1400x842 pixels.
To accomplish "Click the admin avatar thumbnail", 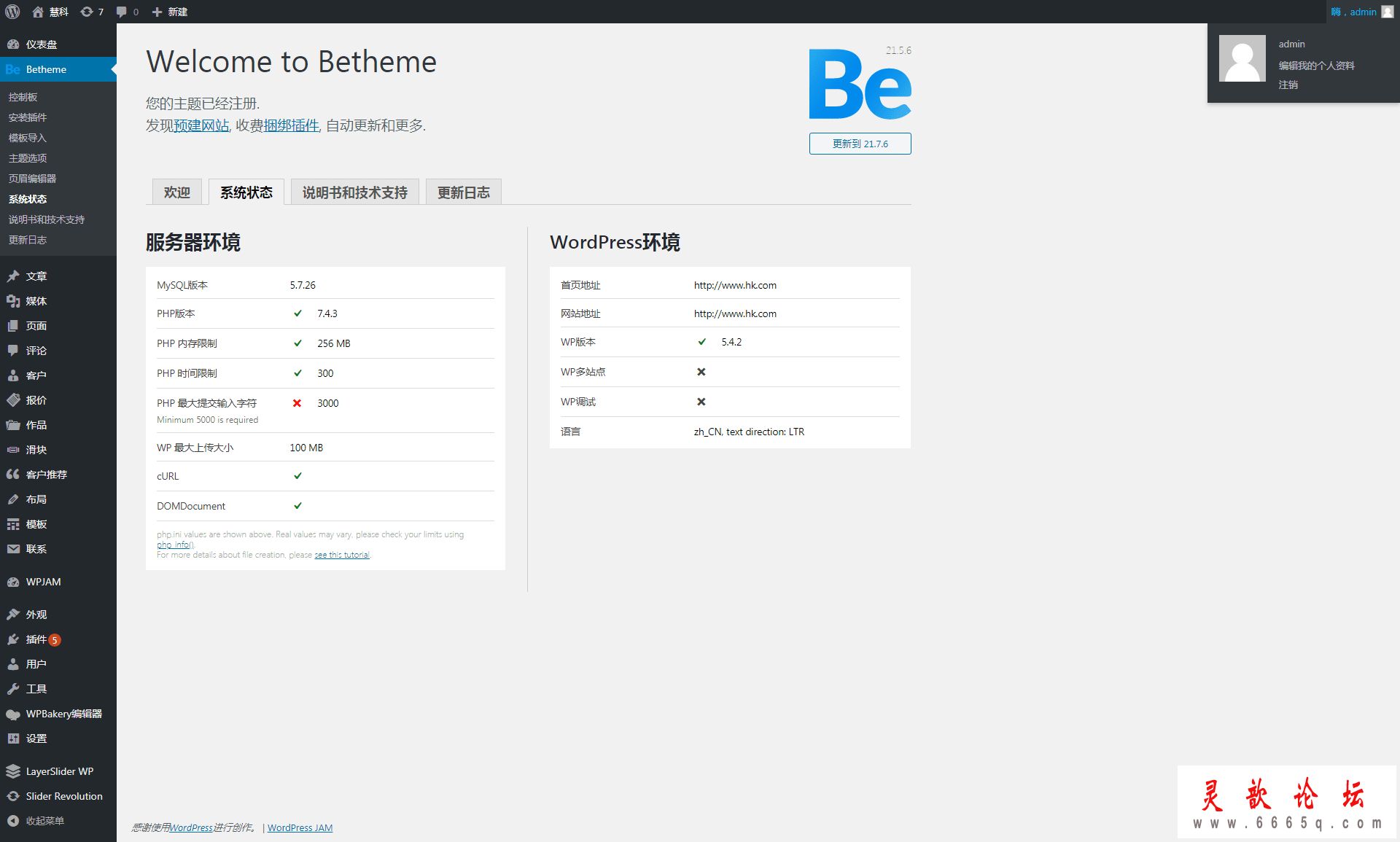I will click(1242, 58).
